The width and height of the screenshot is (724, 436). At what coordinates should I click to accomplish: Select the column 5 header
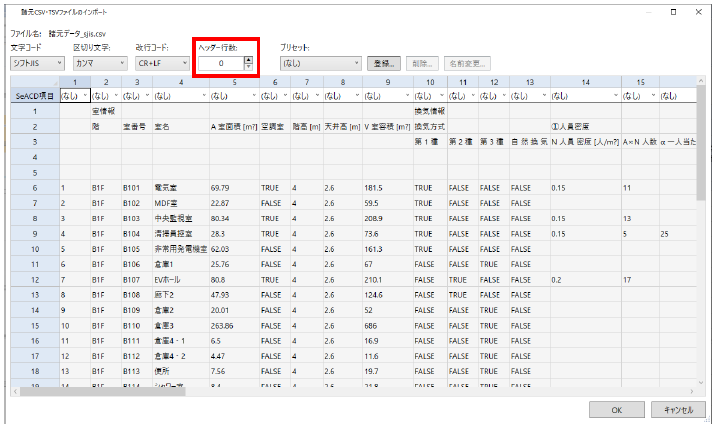[233, 82]
